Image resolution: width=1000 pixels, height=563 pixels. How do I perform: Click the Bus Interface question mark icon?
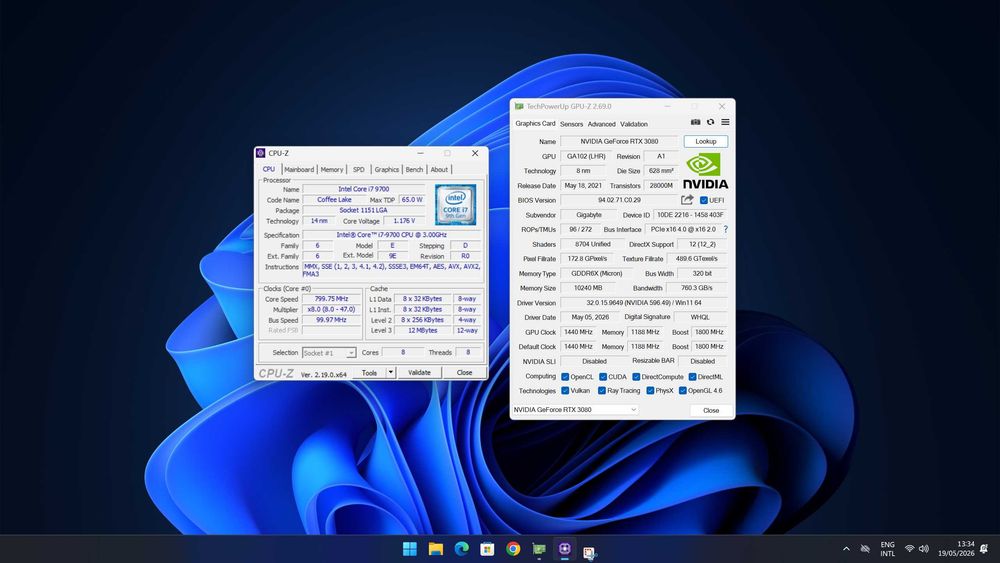click(725, 229)
